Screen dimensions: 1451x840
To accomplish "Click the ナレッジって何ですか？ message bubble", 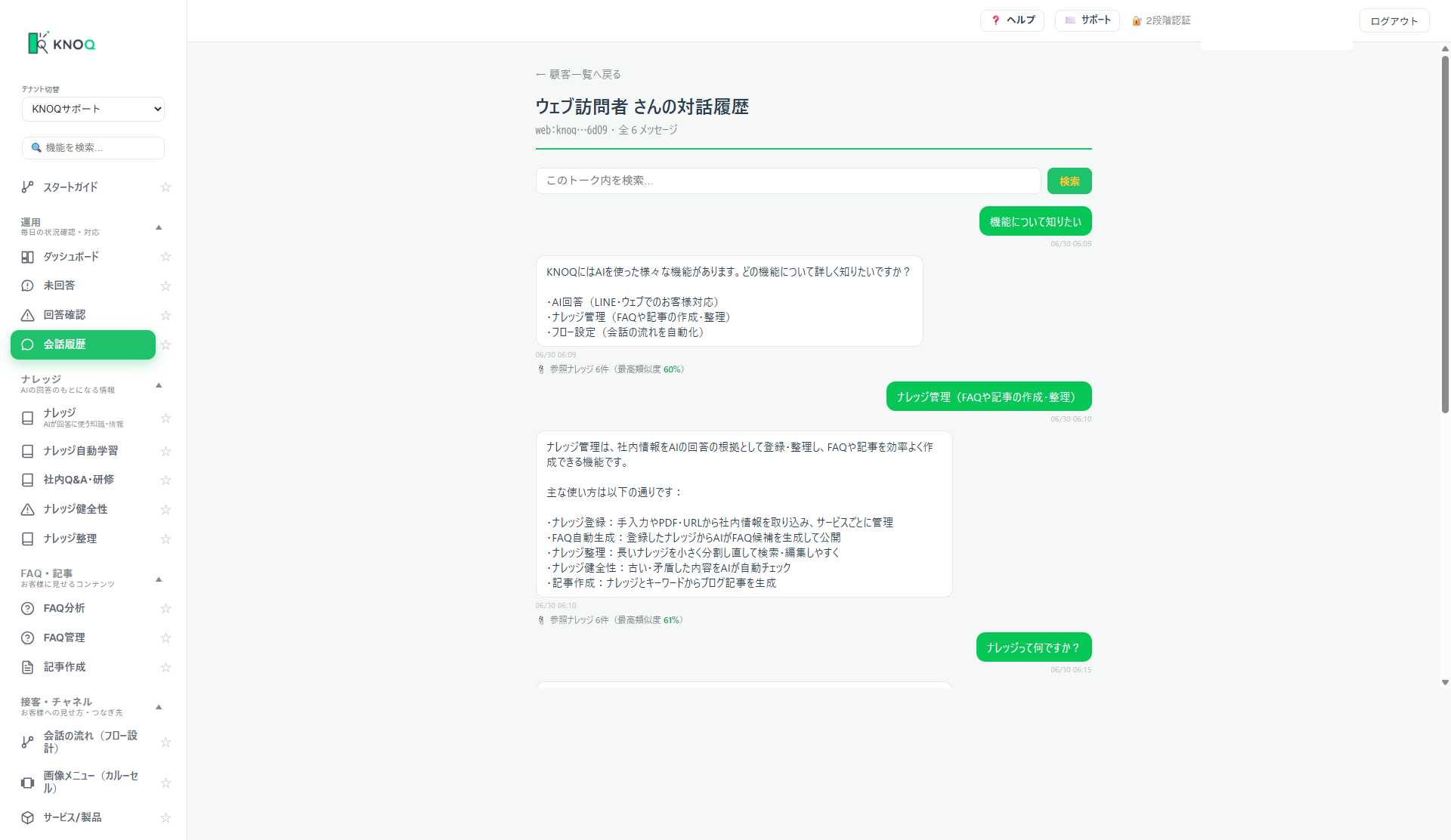I will point(1034,647).
